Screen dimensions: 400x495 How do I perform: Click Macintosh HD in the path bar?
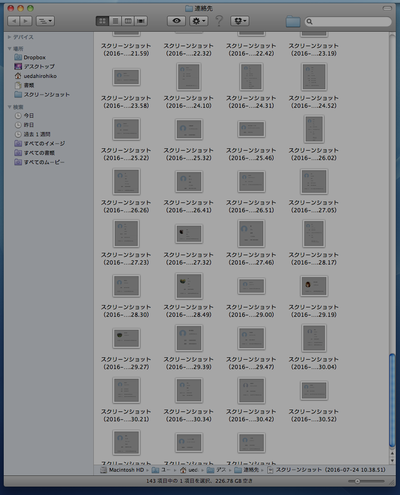coord(122,470)
